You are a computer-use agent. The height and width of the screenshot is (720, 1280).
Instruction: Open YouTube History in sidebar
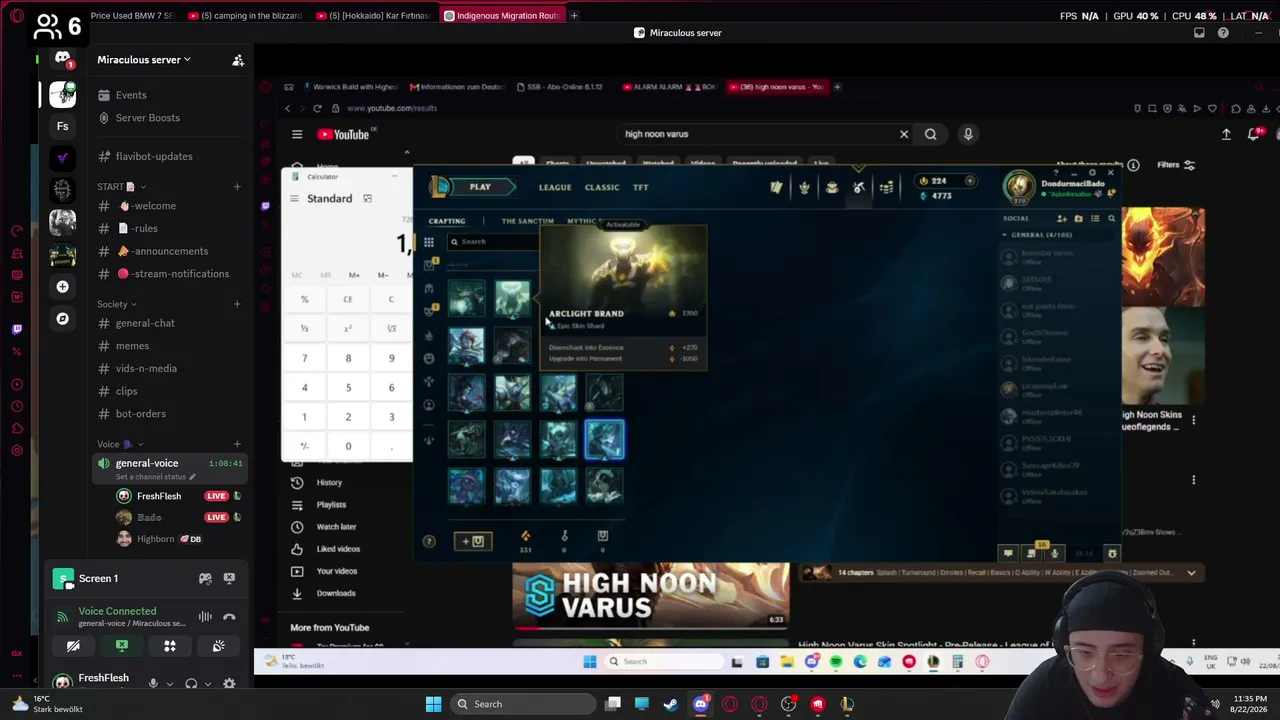pos(329,483)
